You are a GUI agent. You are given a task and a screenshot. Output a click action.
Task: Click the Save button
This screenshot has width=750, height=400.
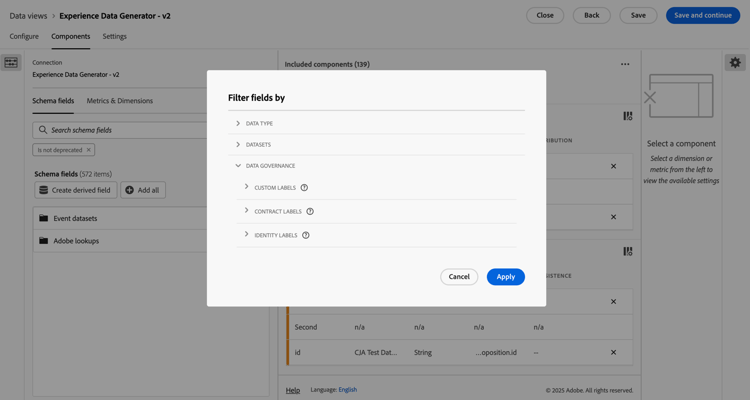638,15
